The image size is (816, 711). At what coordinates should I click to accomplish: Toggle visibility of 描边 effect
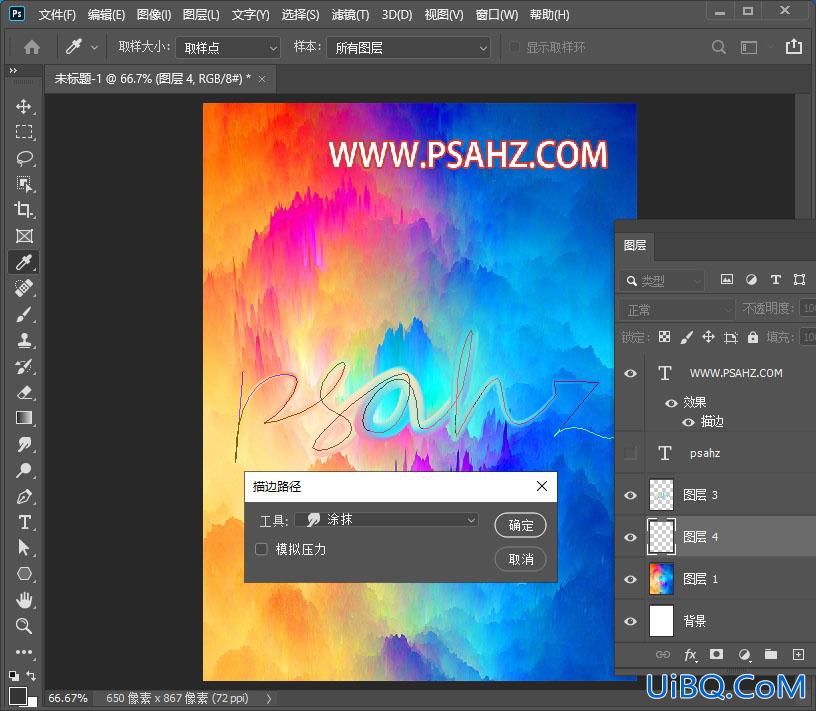(688, 422)
